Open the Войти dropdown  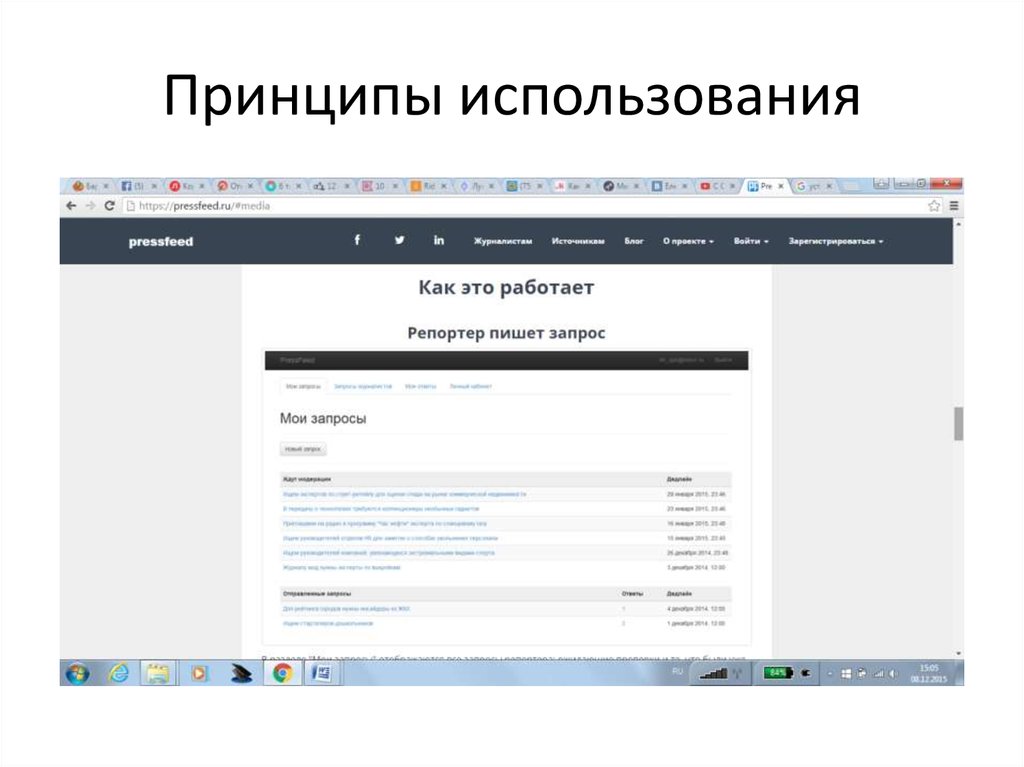pos(750,240)
